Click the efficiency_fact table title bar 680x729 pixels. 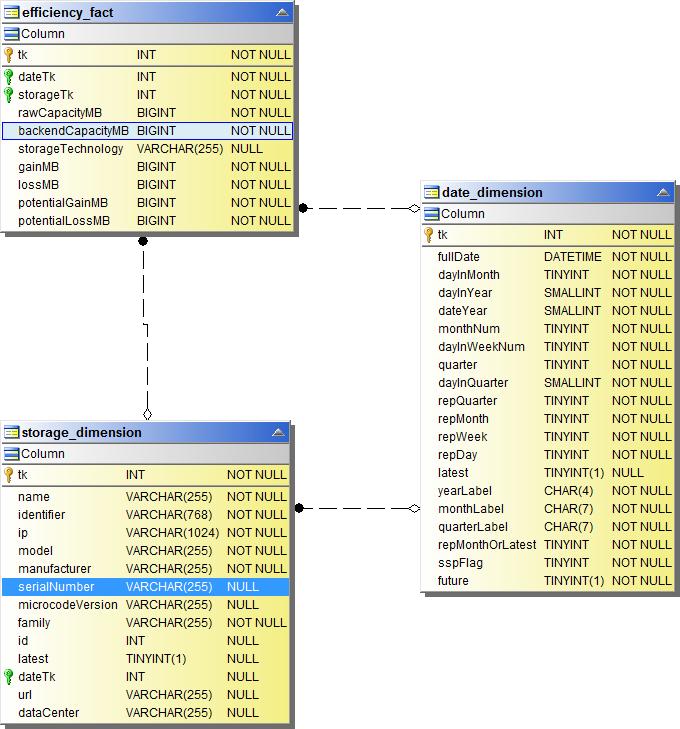click(x=147, y=13)
